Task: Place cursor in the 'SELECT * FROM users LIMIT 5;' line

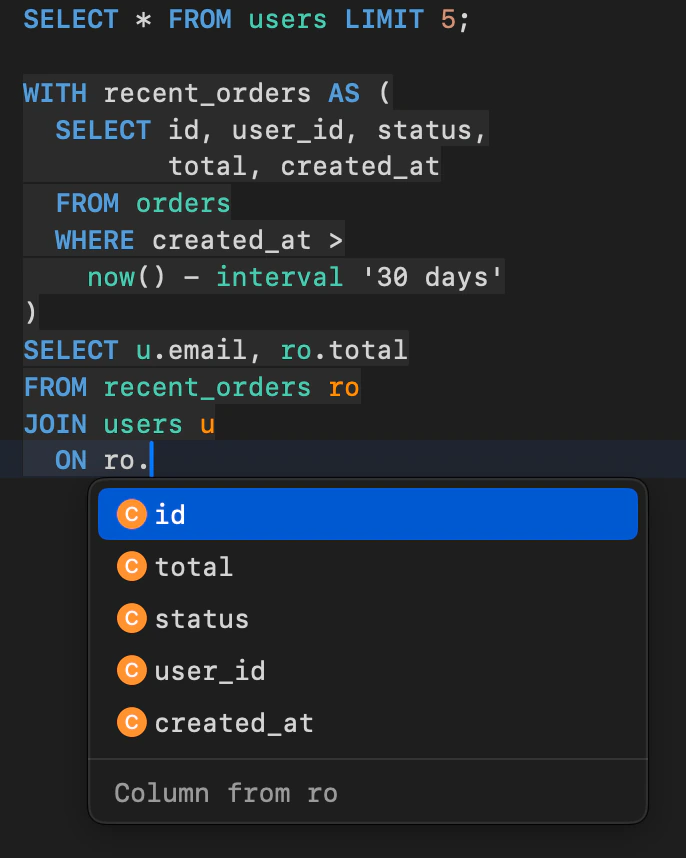Action: click(246, 20)
